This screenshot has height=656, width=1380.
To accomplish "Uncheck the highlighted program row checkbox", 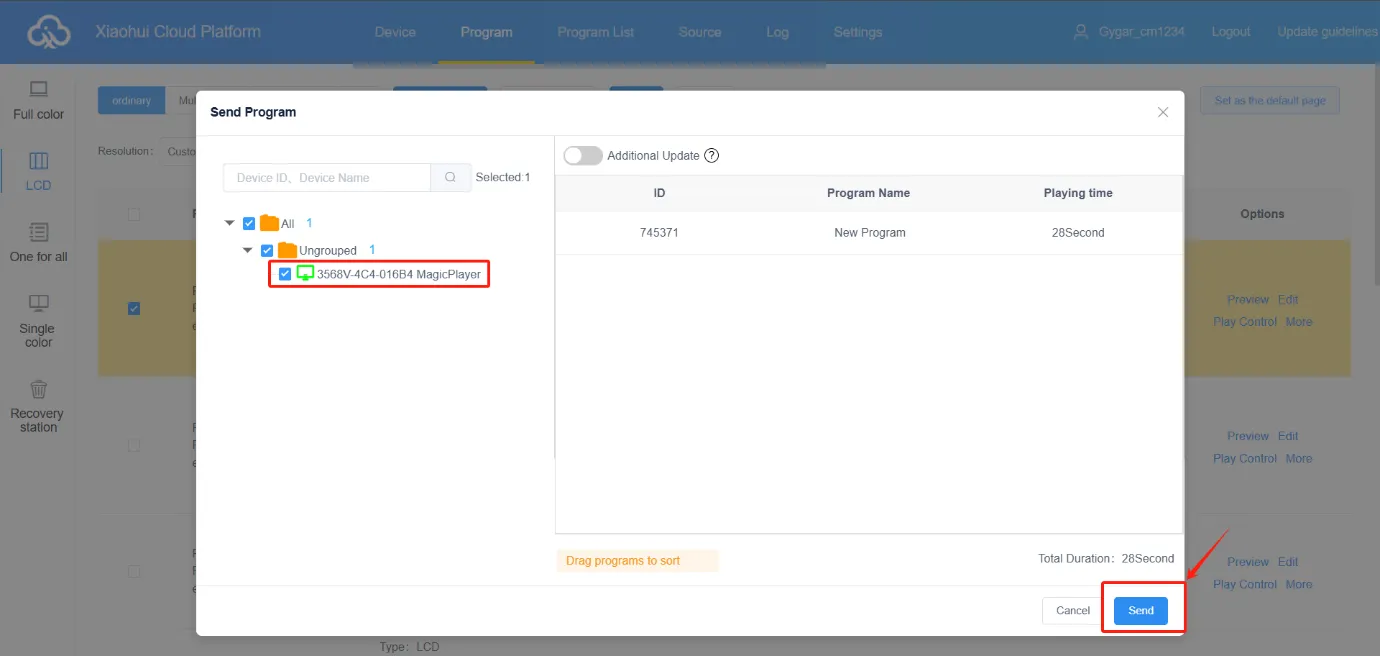I will pos(134,308).
